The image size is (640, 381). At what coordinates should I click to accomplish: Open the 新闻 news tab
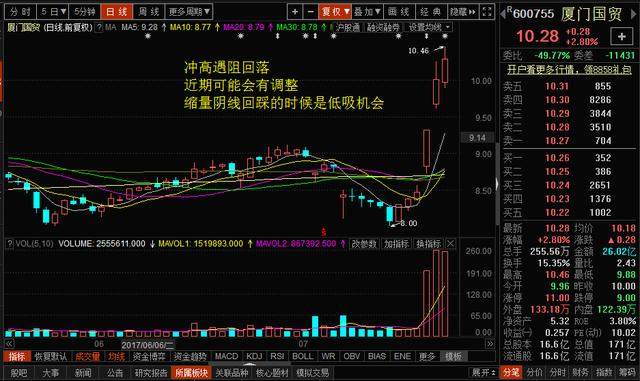tap(83, 373)
